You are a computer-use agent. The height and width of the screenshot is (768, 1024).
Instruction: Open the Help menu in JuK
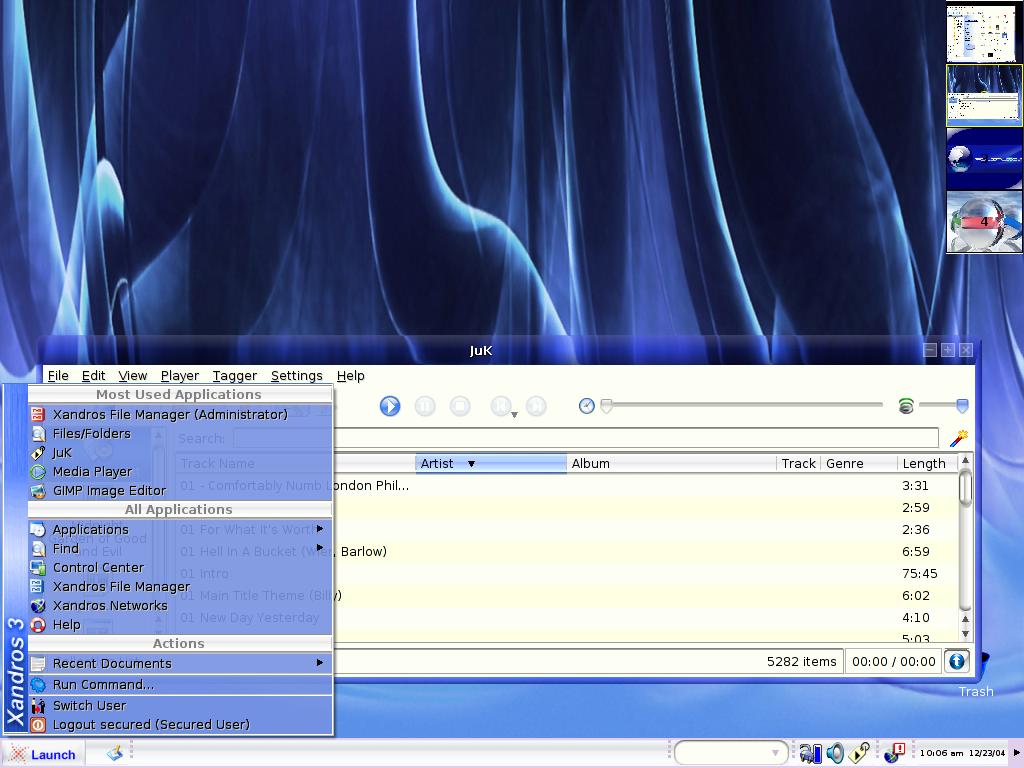tap(351, 376)
